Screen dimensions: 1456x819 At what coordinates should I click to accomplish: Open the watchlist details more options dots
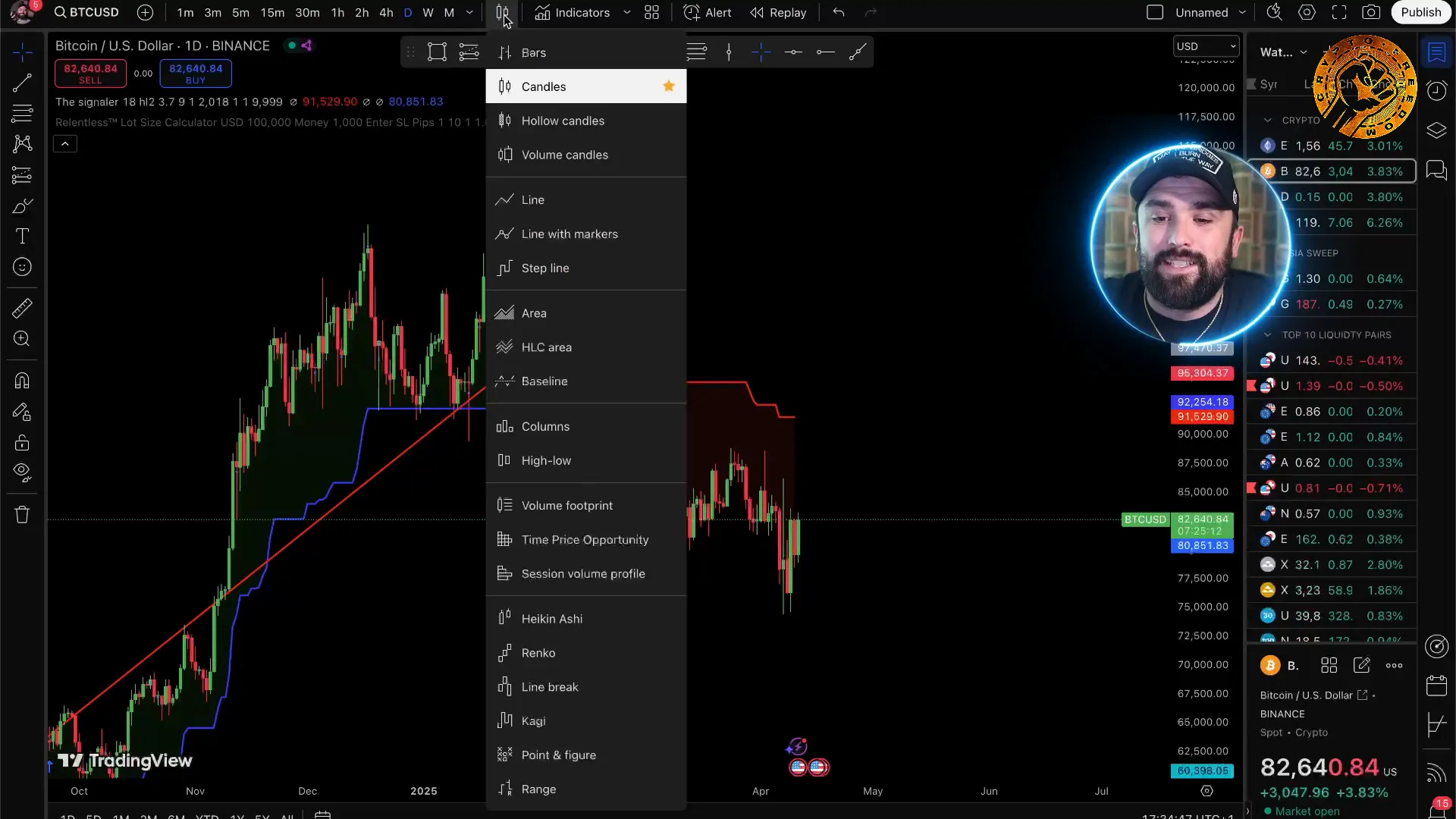(x=1394, y=666)
